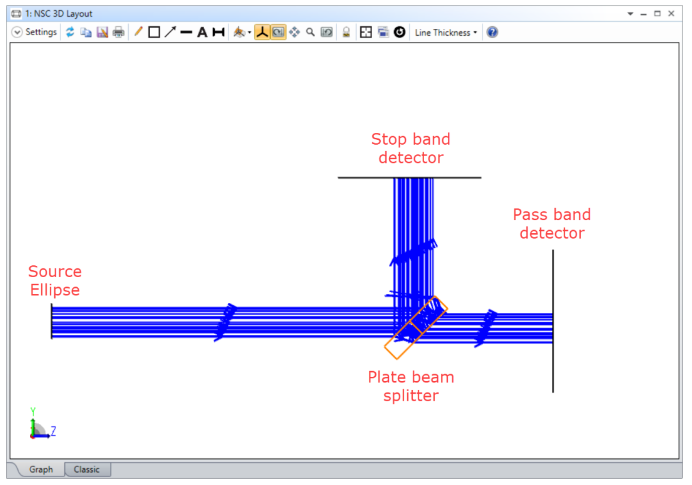This screenshot has height=485, width=692.
Task: Select the arrow annotation tool
Action: [170, 32]
